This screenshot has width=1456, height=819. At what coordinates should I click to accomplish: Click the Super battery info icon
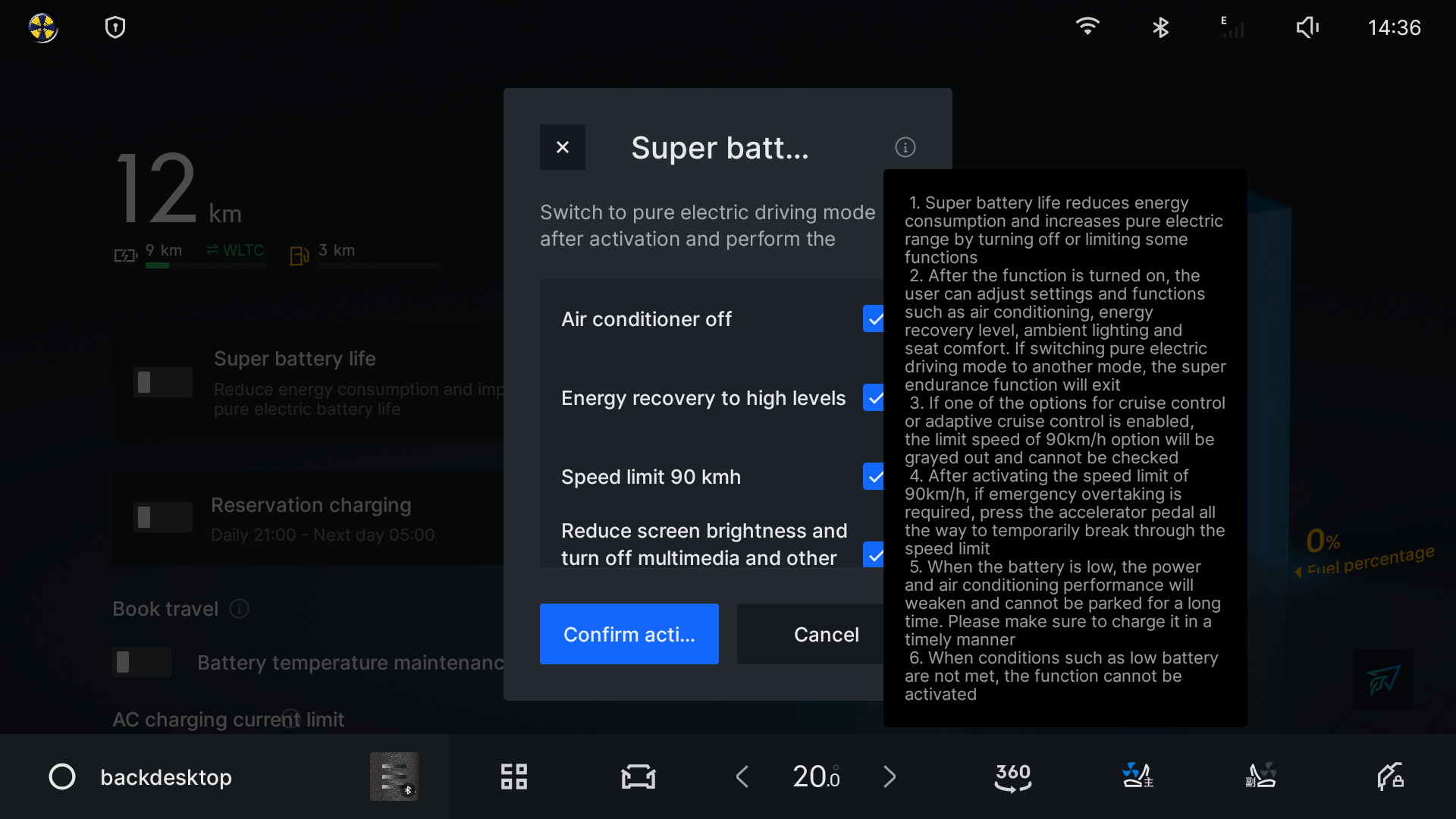pos(905,147)
